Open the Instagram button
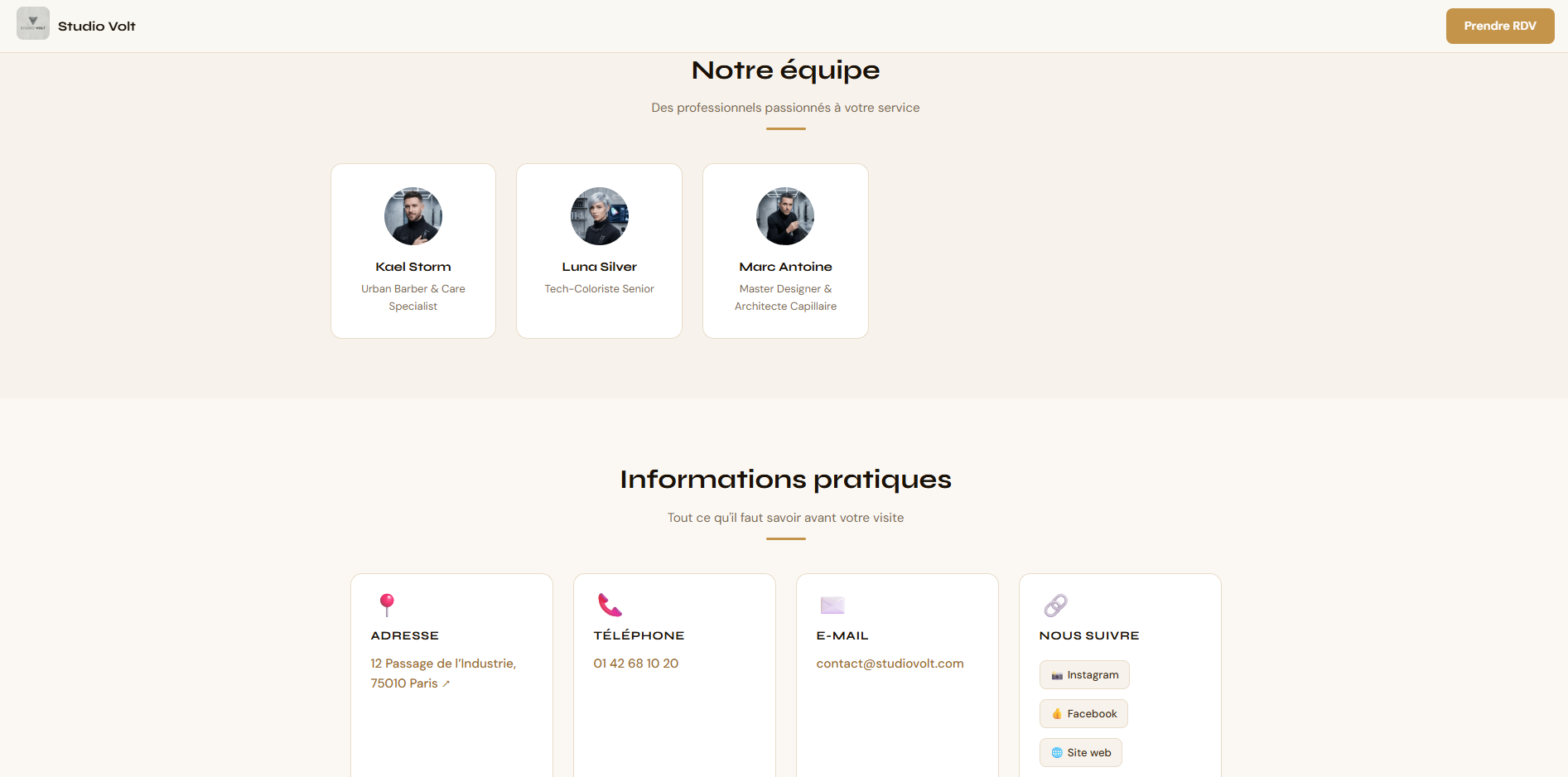Image resolution: width=1568 pixels, height=777 pixels. point(1084,675)
